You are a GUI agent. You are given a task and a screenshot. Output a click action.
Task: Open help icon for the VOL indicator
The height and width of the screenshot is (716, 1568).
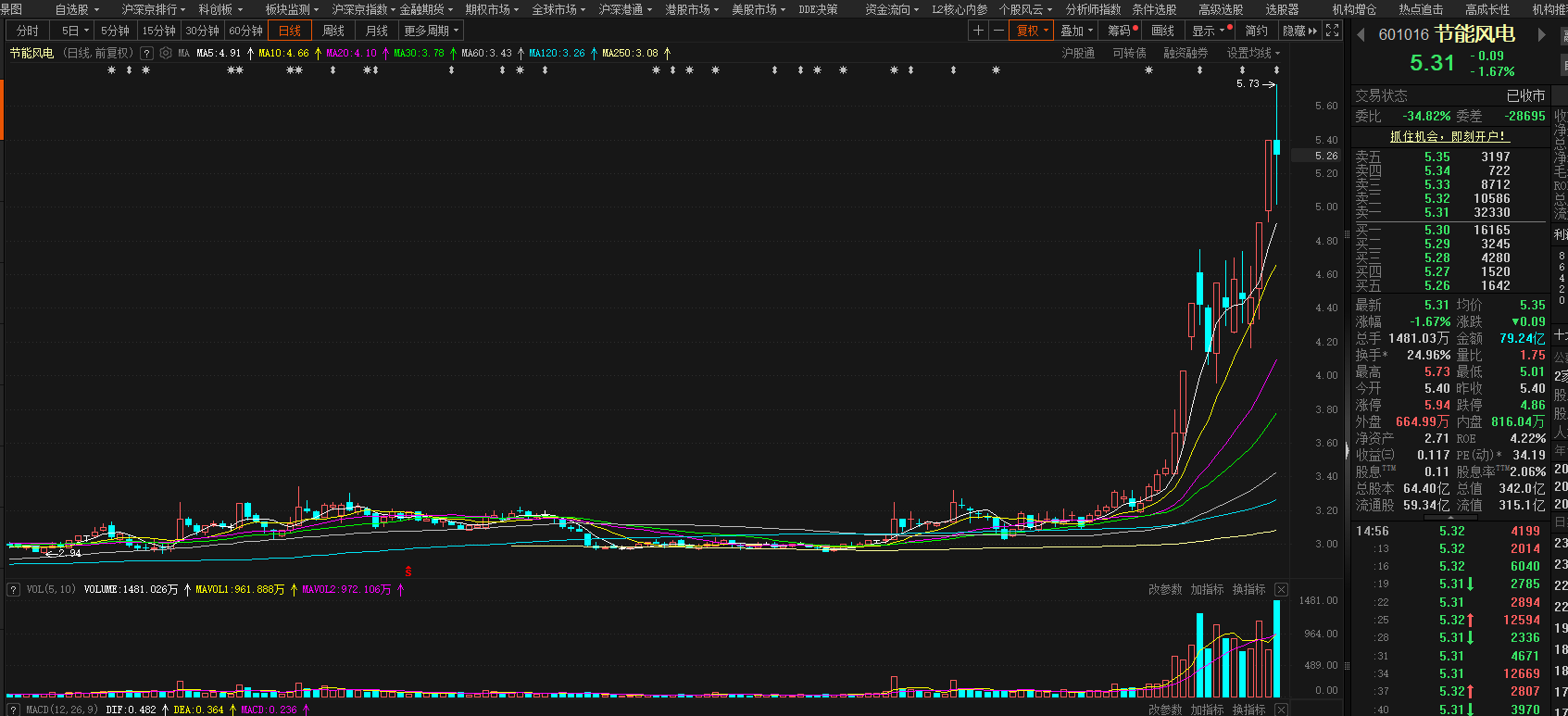click(x=14, y=589)
